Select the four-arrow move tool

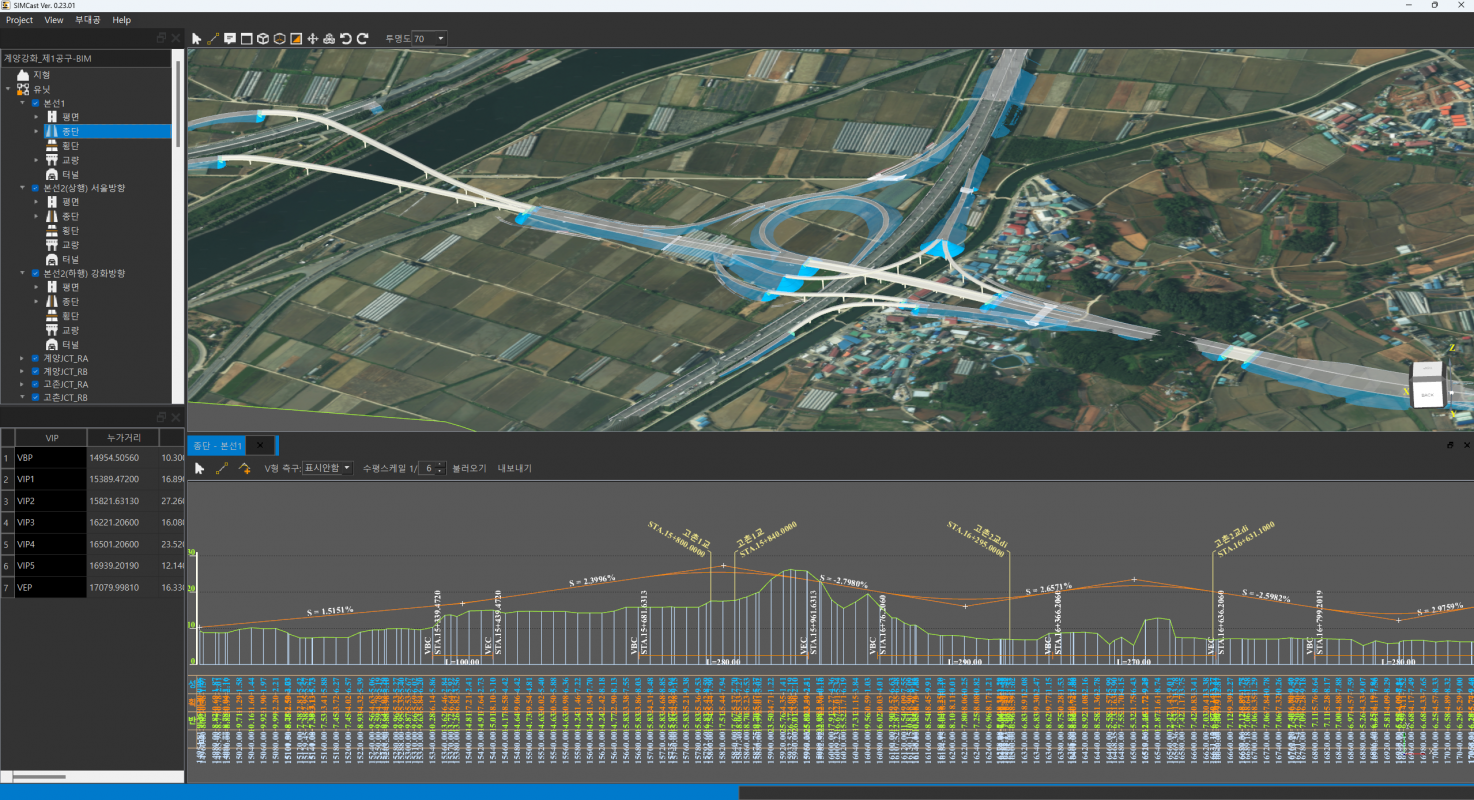tap(312, 39)
